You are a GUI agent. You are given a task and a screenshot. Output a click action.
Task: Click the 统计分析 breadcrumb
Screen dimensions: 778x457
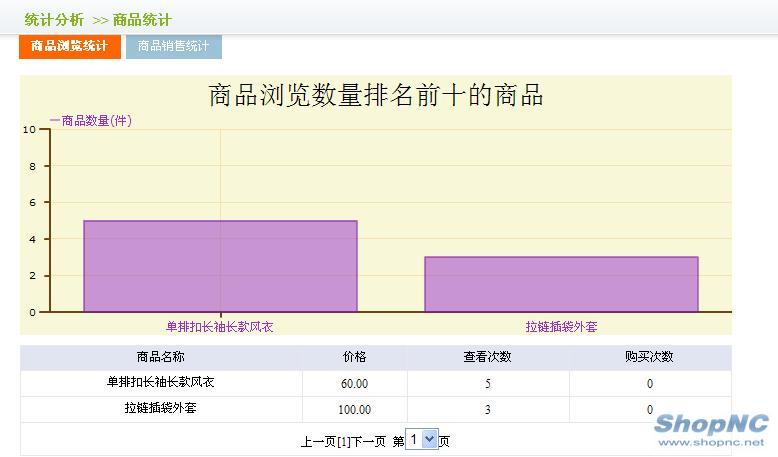click(54, 20)
